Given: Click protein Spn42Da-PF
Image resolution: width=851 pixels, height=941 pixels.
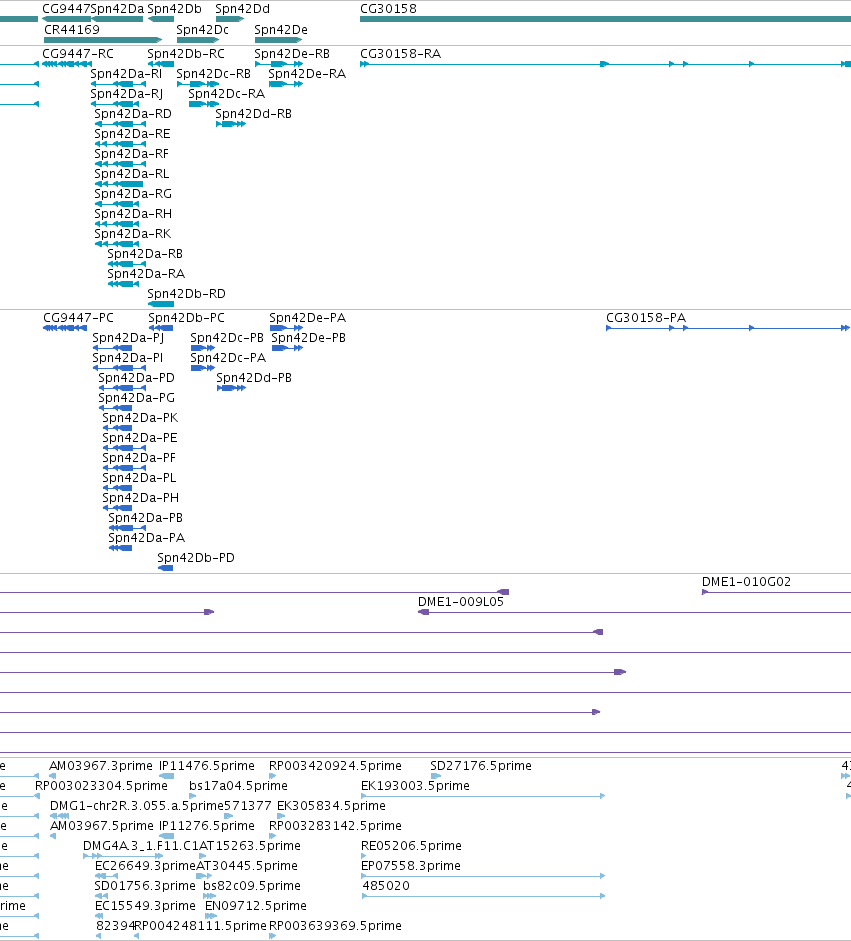Looking at the screenshot, I should (139, 458).
